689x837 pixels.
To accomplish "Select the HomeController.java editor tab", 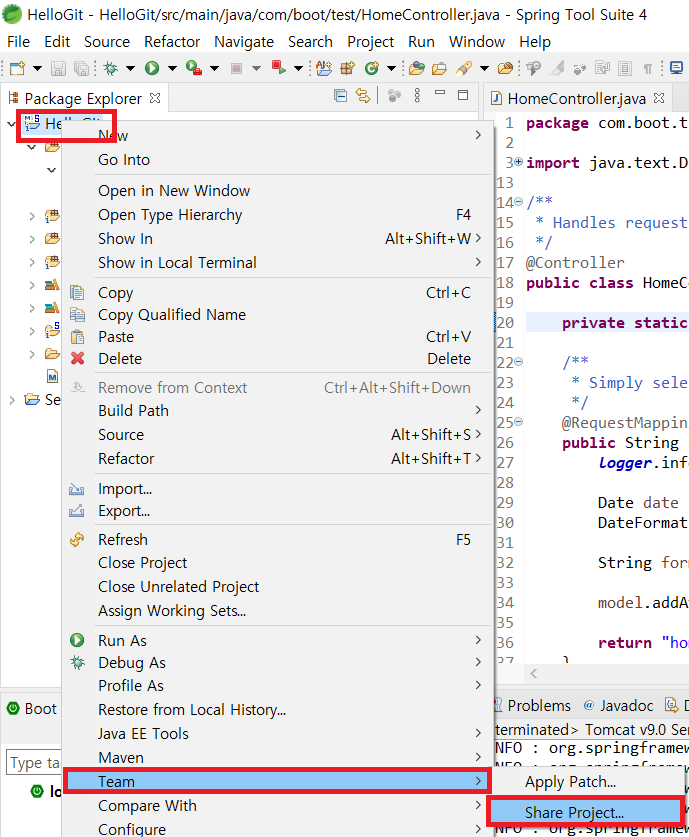I will tap(576, 98).
